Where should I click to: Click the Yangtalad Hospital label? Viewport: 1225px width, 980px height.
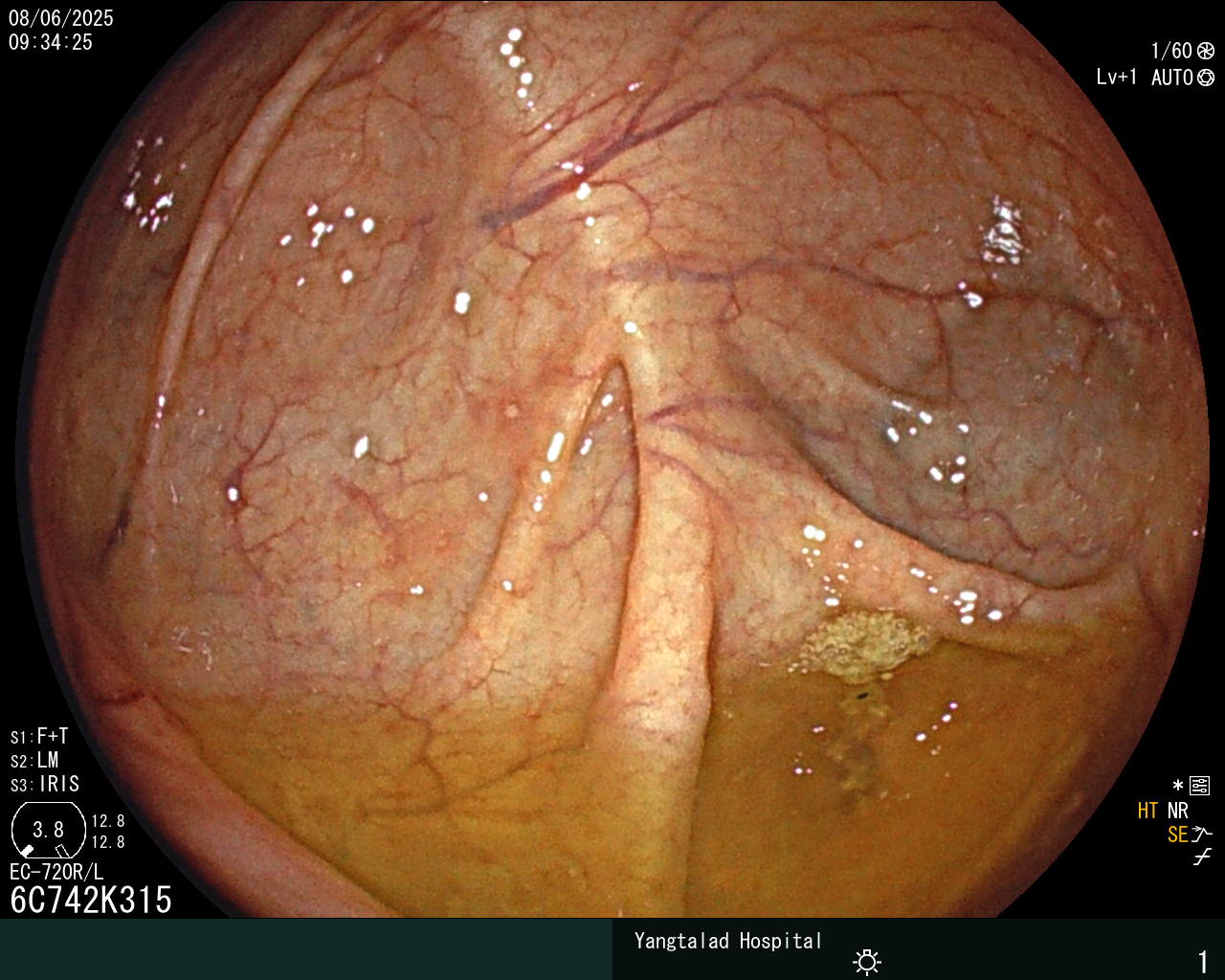(x=728, y=941)
